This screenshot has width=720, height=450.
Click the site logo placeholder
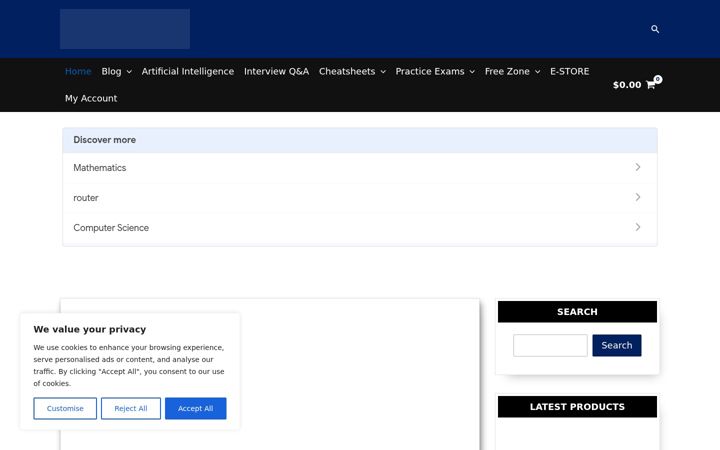click(x=125, y=29)
